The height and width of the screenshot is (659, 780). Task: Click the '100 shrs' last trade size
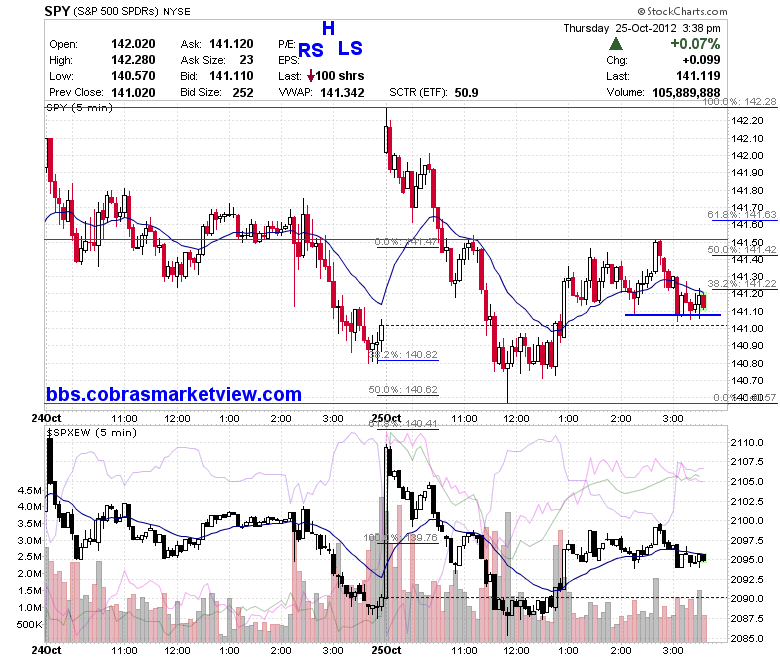pos(340,76)
